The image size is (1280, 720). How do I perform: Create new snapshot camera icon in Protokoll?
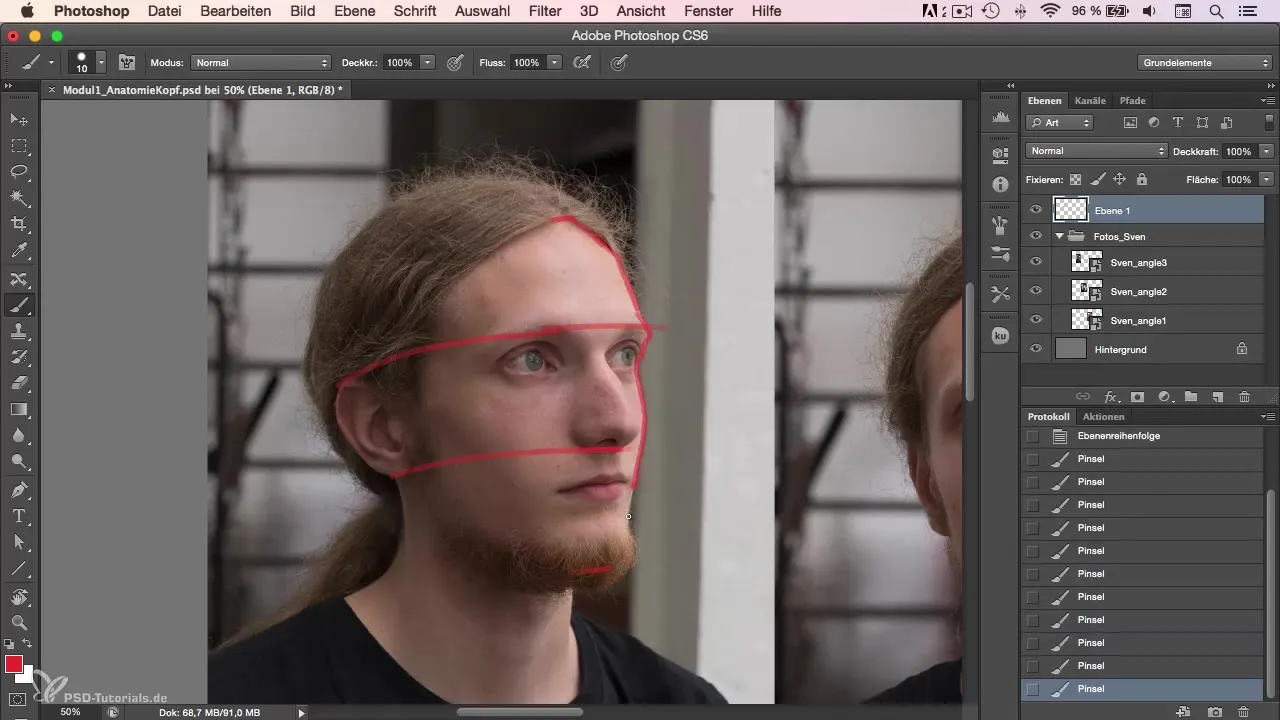[1214, 712]
